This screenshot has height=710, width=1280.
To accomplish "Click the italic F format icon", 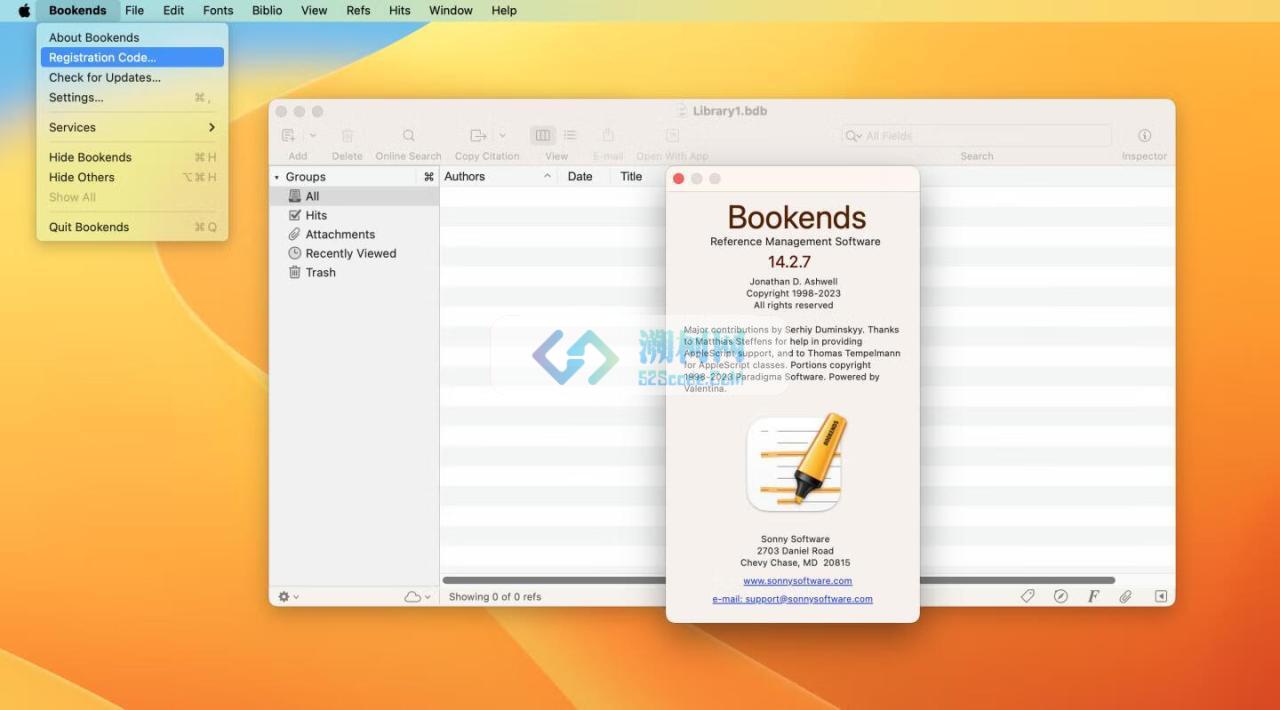I will point(1093,596).
